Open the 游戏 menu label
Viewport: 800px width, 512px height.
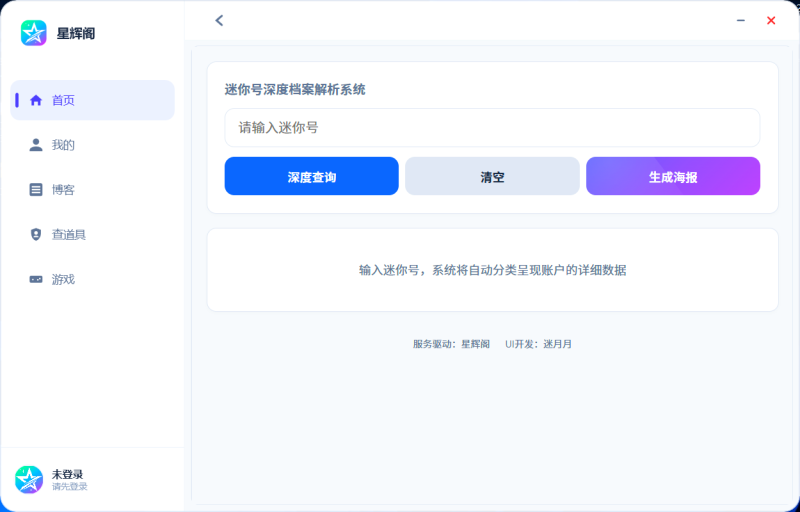pyautogui.click(x=63, y=279)
